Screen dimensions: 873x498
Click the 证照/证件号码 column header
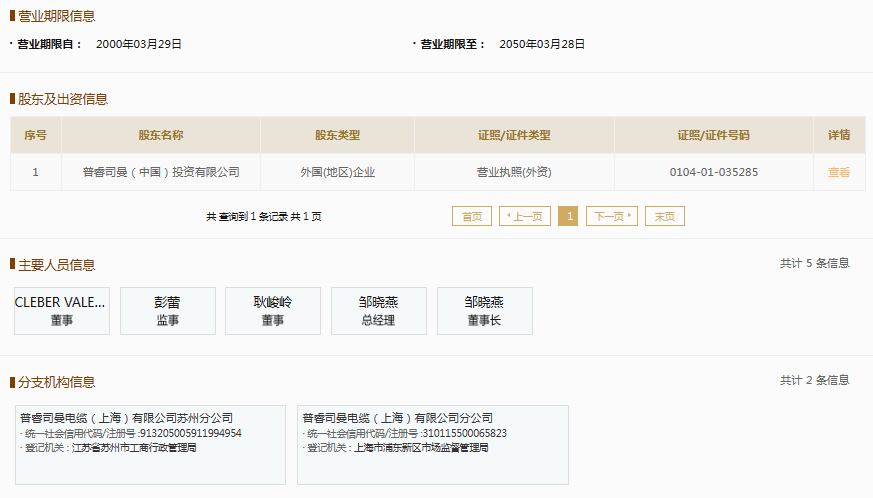pos(714,135)
